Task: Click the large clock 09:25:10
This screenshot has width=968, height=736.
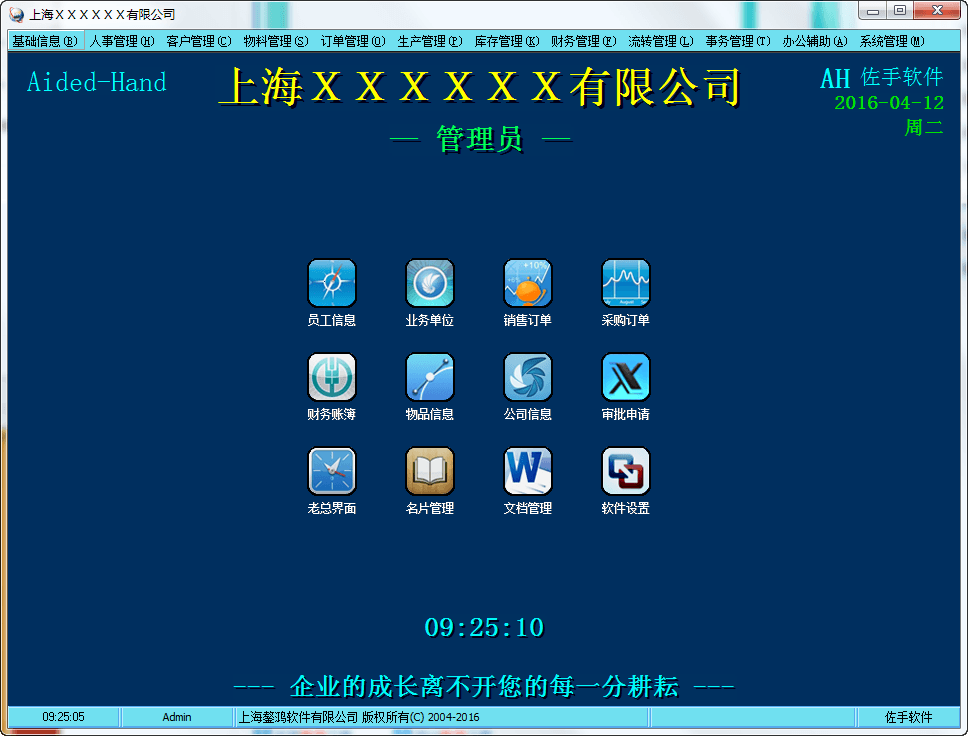Action: [484, 627]
